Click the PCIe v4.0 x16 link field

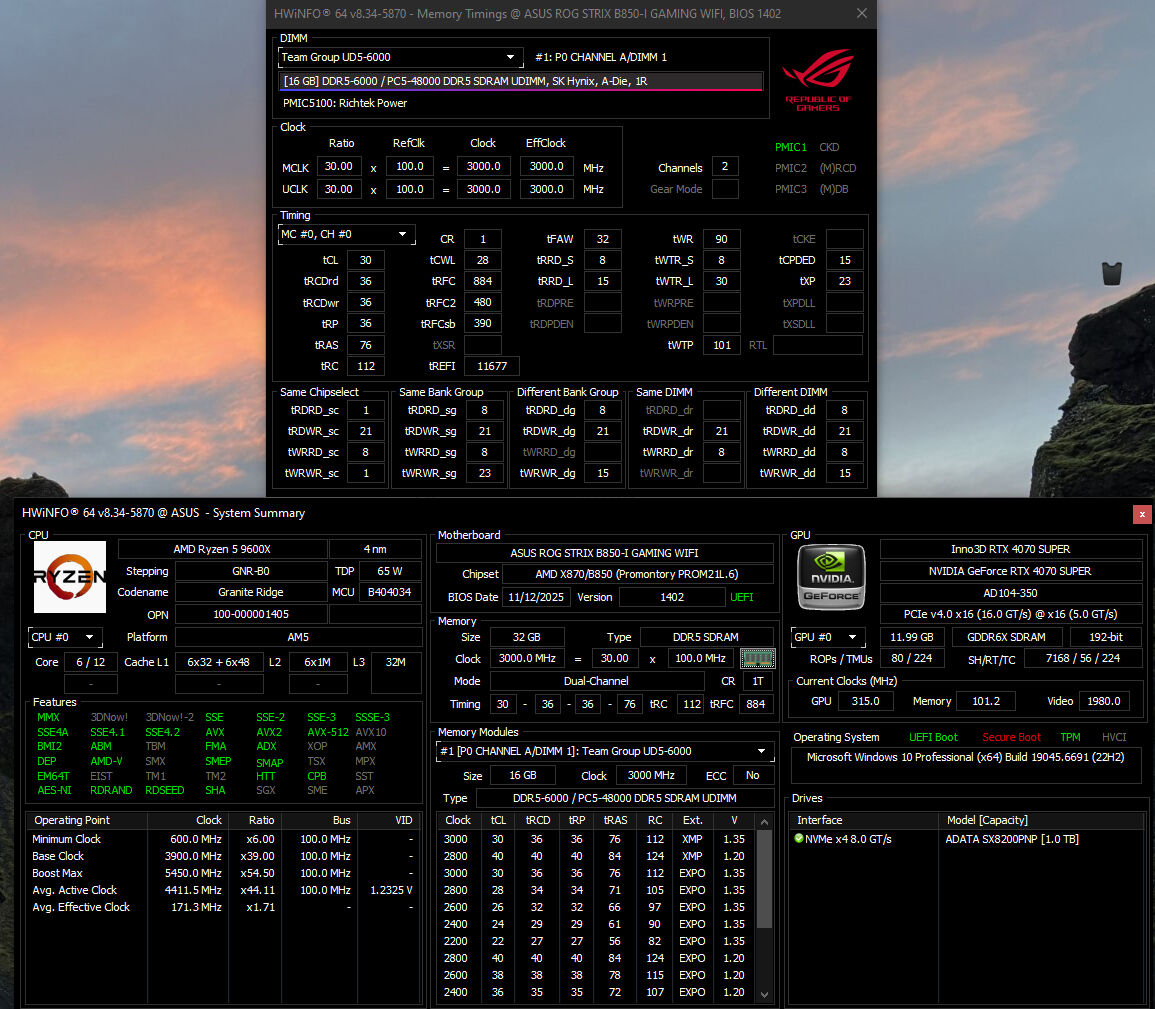coord(1010,614)
